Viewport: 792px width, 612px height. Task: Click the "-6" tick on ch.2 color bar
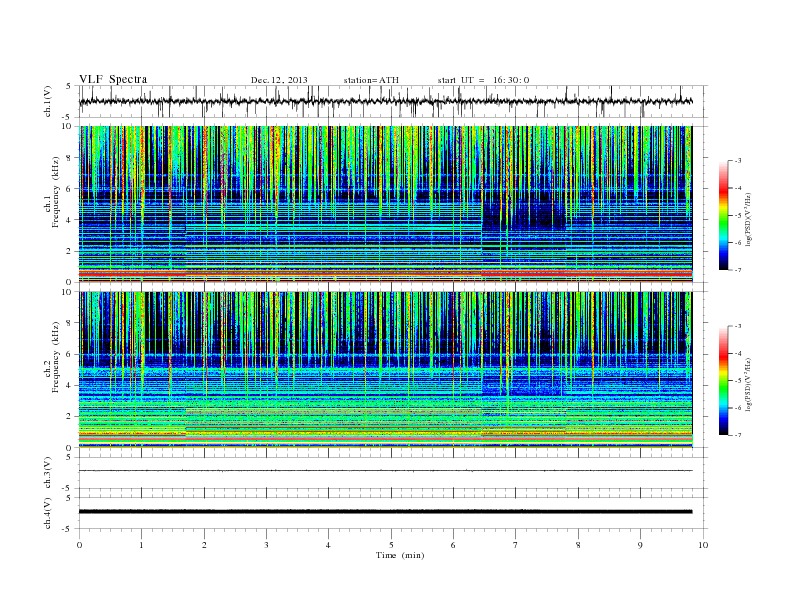point(738,408)
